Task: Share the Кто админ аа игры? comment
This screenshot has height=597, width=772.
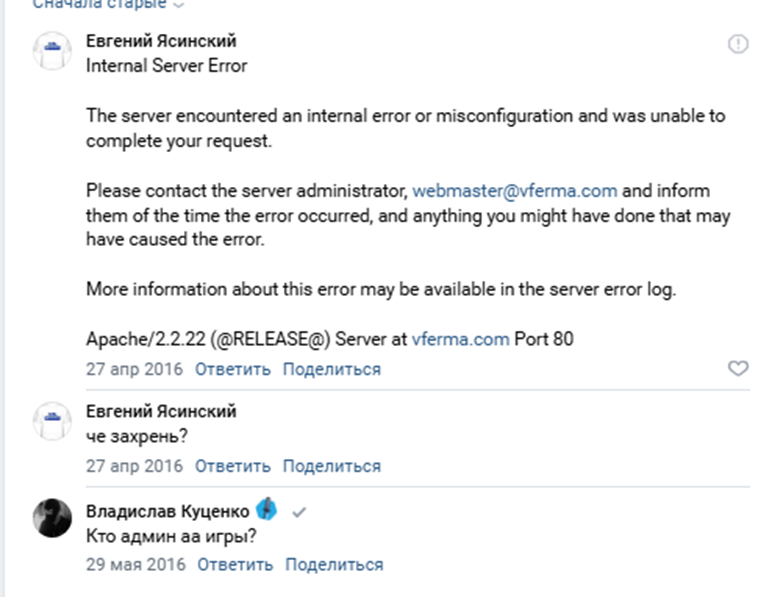Action: coord(334,564)
